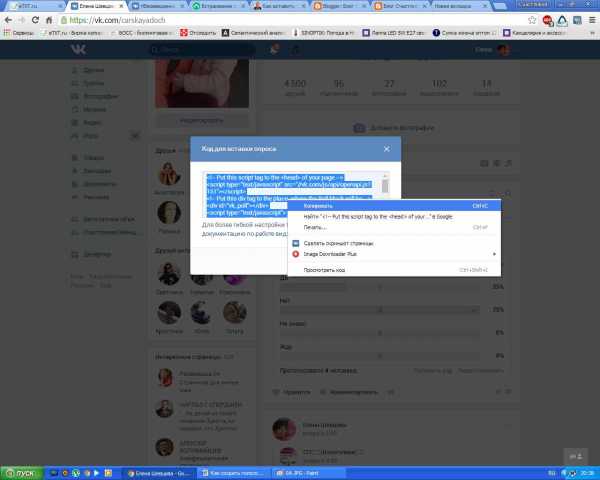Viewport: 600px width, 480px height.
Task: Click inside the embed code text area
Action: (x=293, y=195)
